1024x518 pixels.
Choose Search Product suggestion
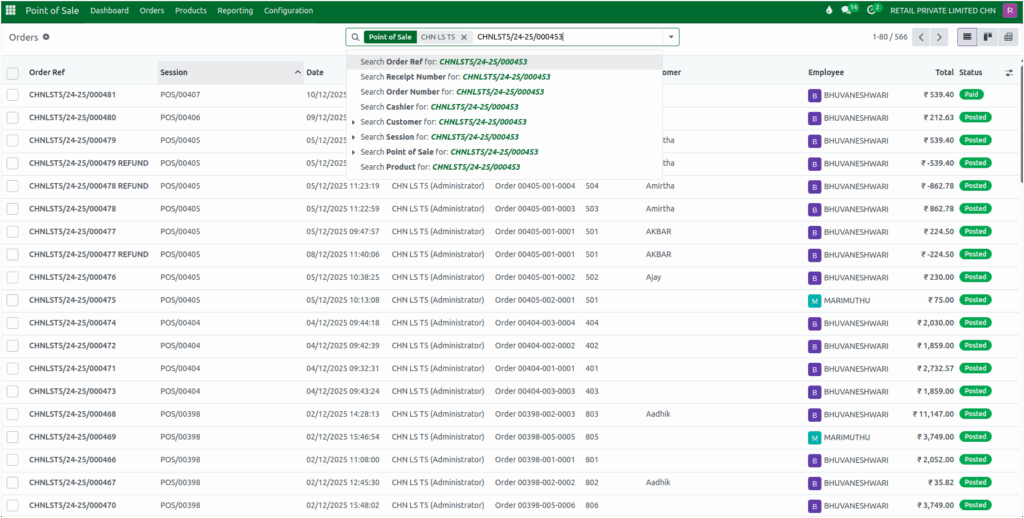tap(504, 167)
